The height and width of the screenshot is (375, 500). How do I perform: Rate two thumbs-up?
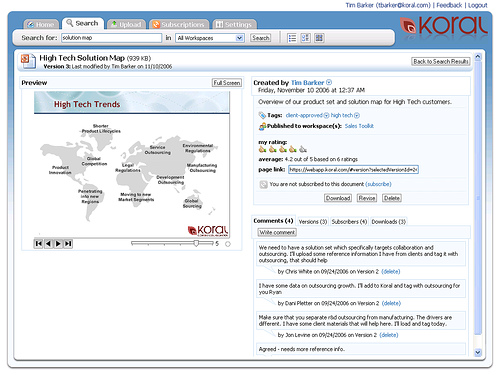coord(273,149)
